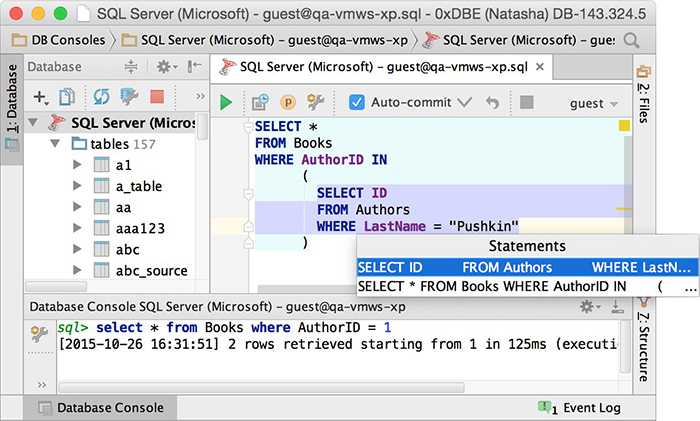This screenshot has width=700, height=421.
Task: Open the parameters 'P' icon in editor toolbar
Action: (288, 103)
